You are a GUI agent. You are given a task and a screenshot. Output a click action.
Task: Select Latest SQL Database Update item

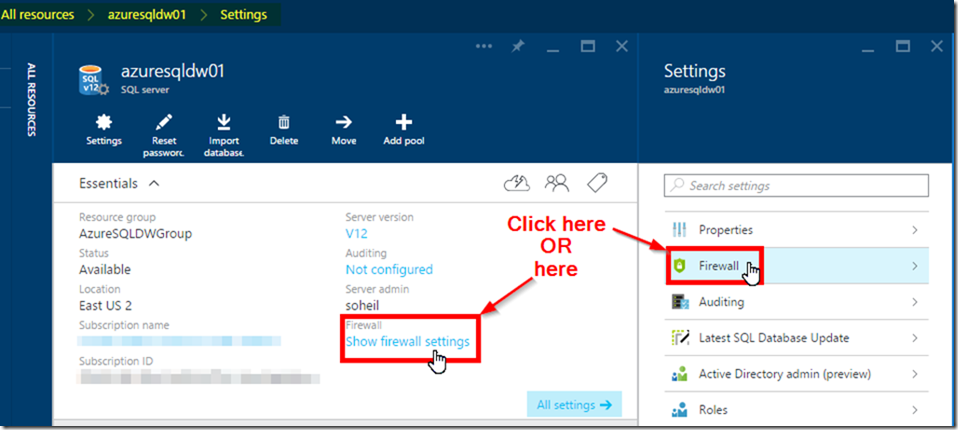coord(797,338)
